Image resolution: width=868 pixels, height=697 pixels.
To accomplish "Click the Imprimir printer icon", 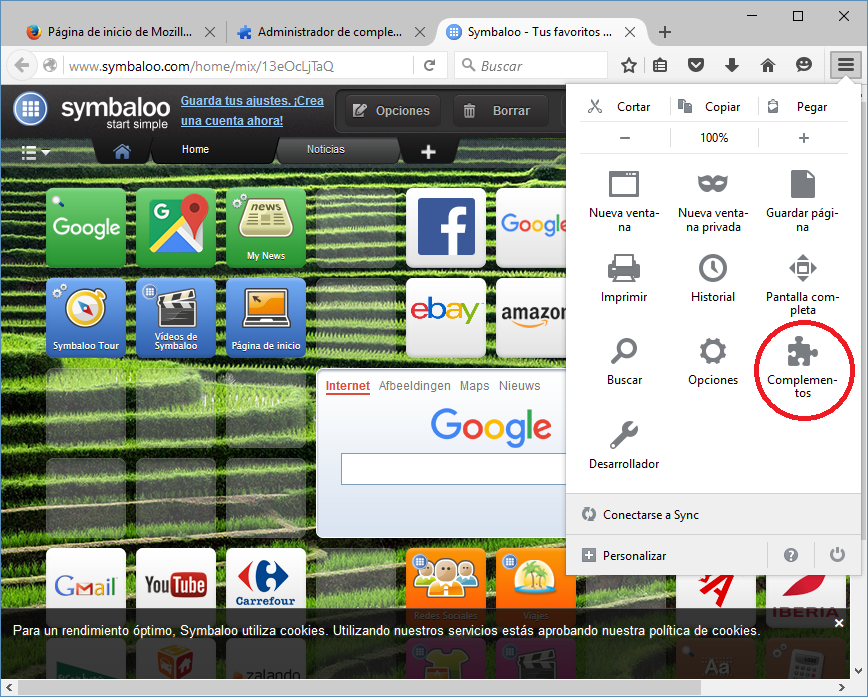I will [624, 278].
